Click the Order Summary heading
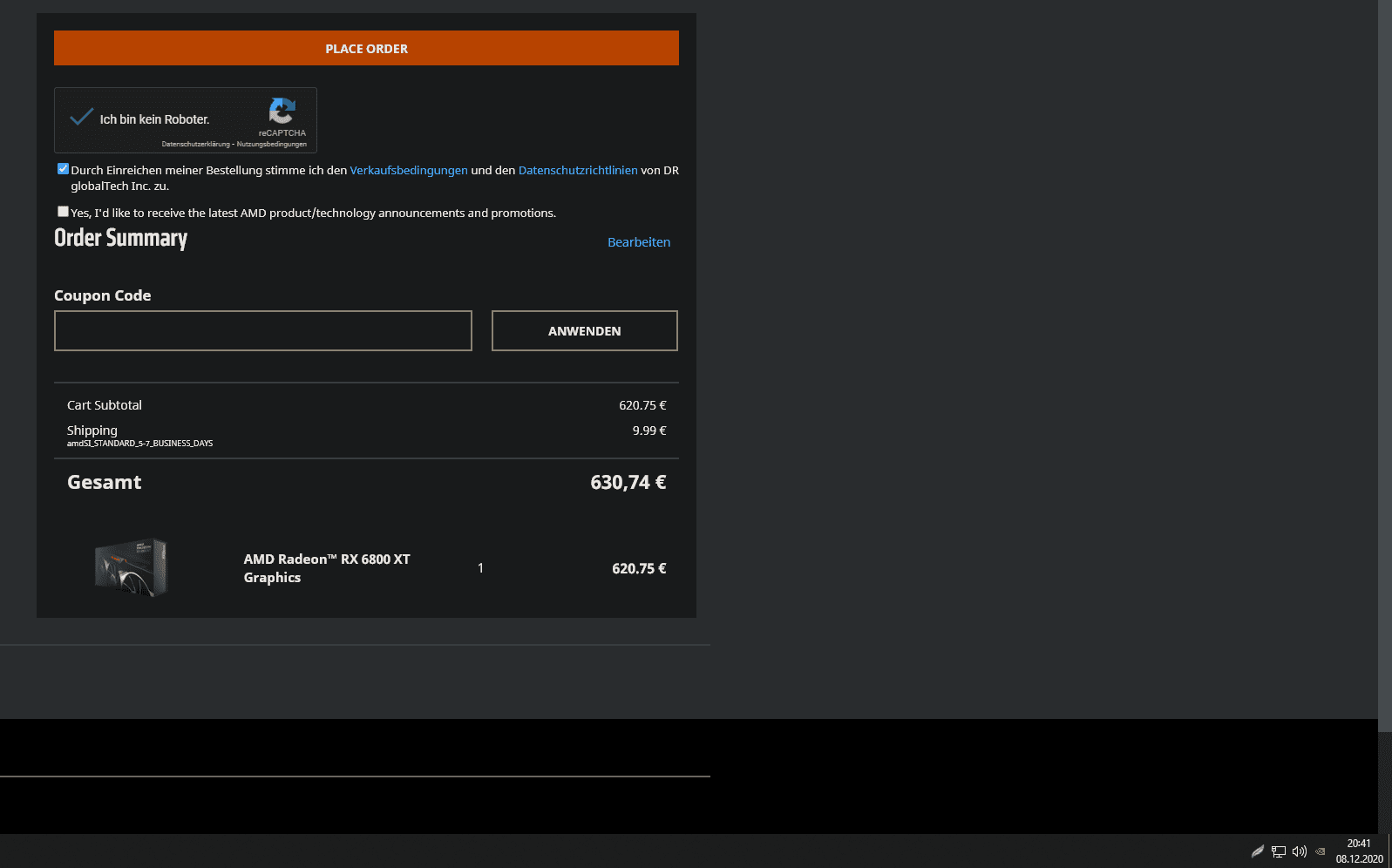1392x868 pixels. pyautogui.click(x=120, y=238)
